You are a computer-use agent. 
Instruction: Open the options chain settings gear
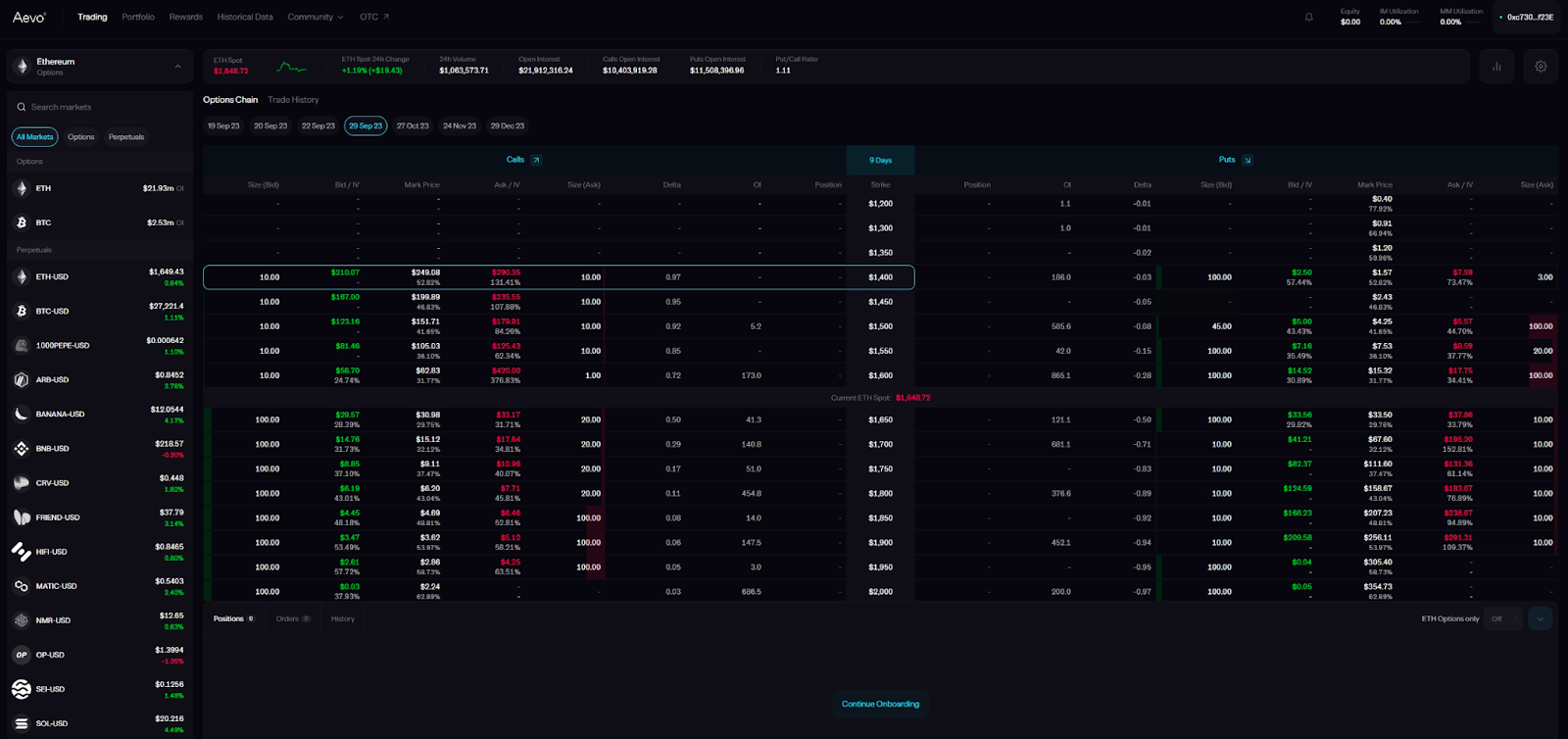tap(1541, 67)
